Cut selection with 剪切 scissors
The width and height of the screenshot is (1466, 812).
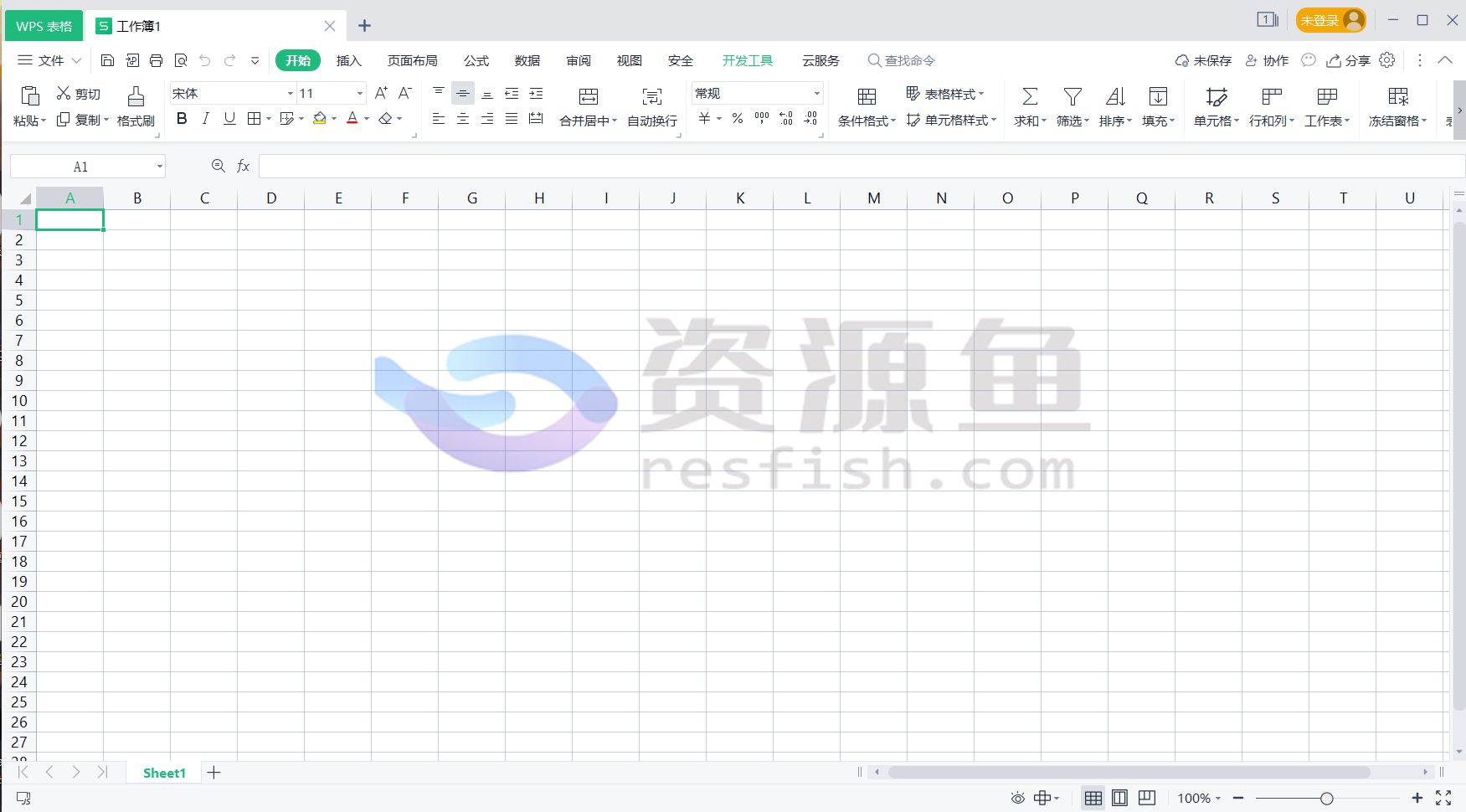[78, 94]
